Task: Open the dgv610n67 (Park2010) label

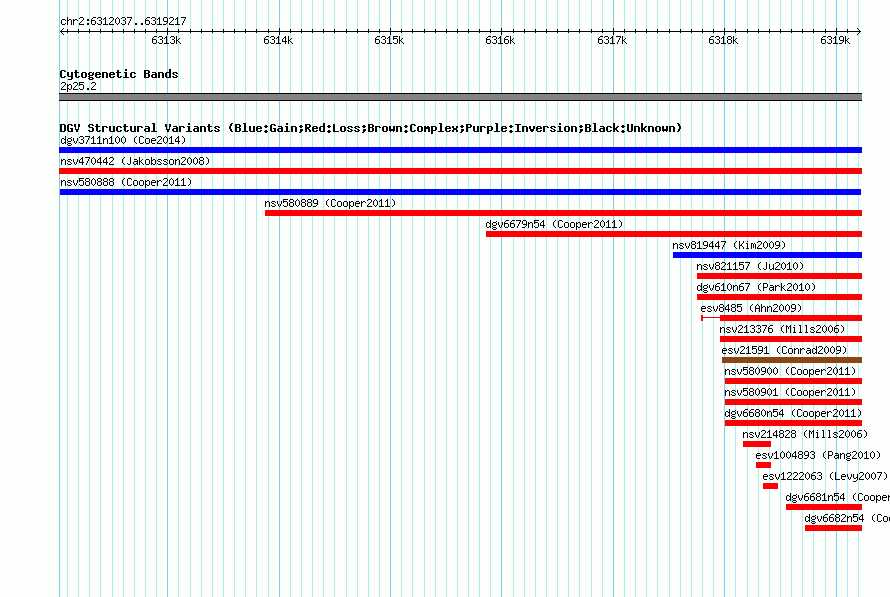Action: point(756,287)
